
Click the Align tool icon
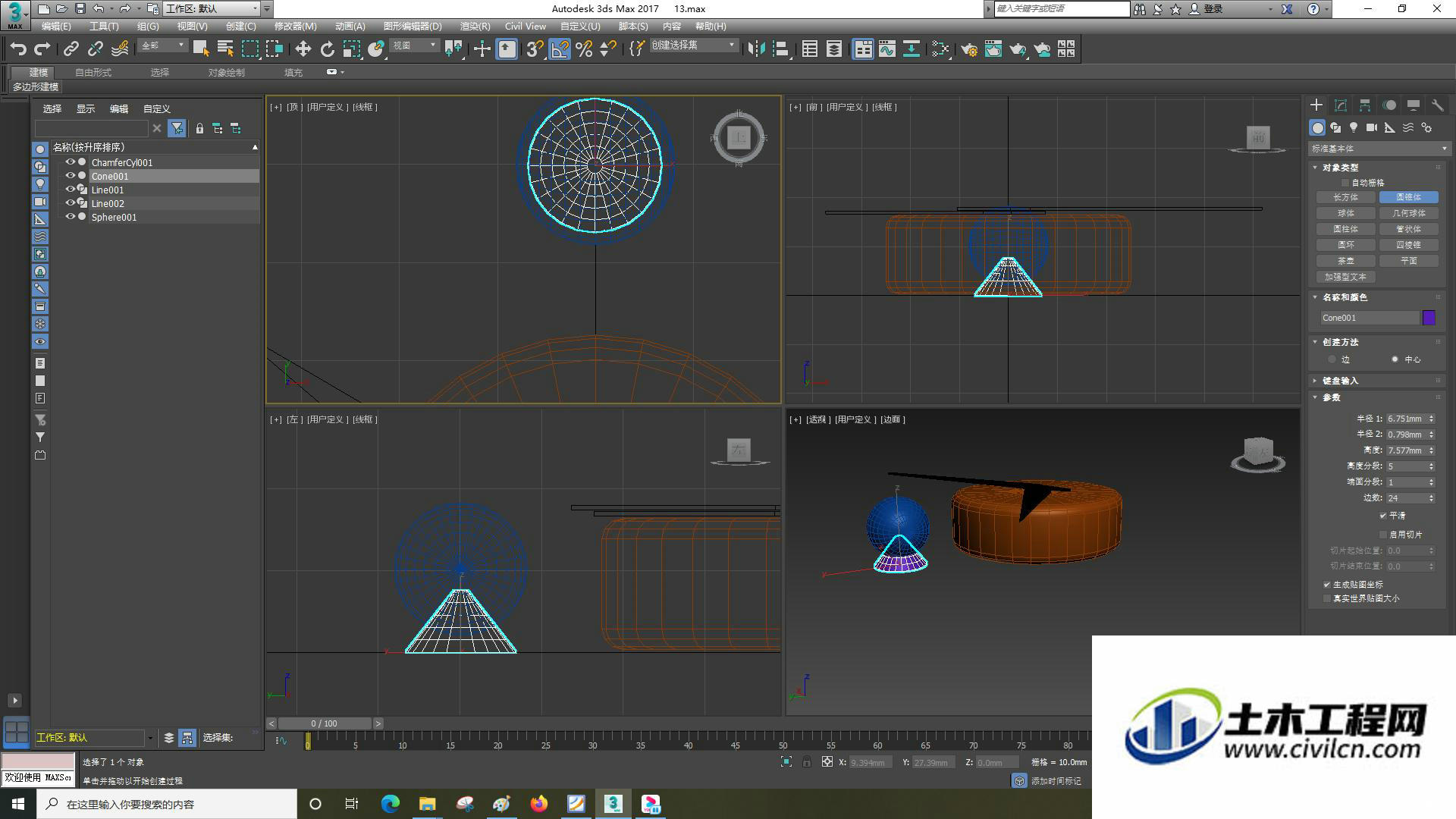(x=780, y=49)
